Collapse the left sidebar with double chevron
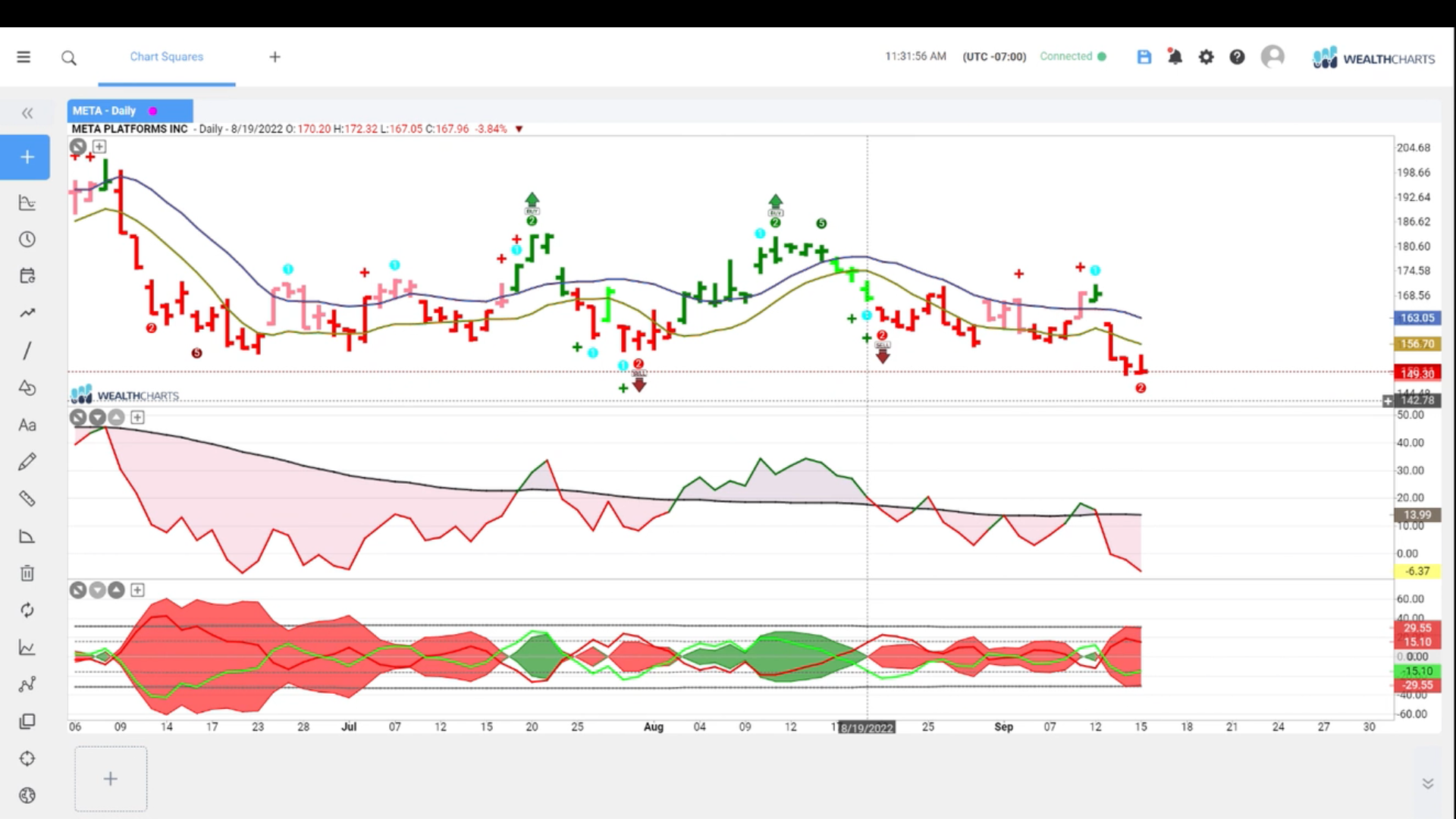The image size is (1456, 819). 27,113
